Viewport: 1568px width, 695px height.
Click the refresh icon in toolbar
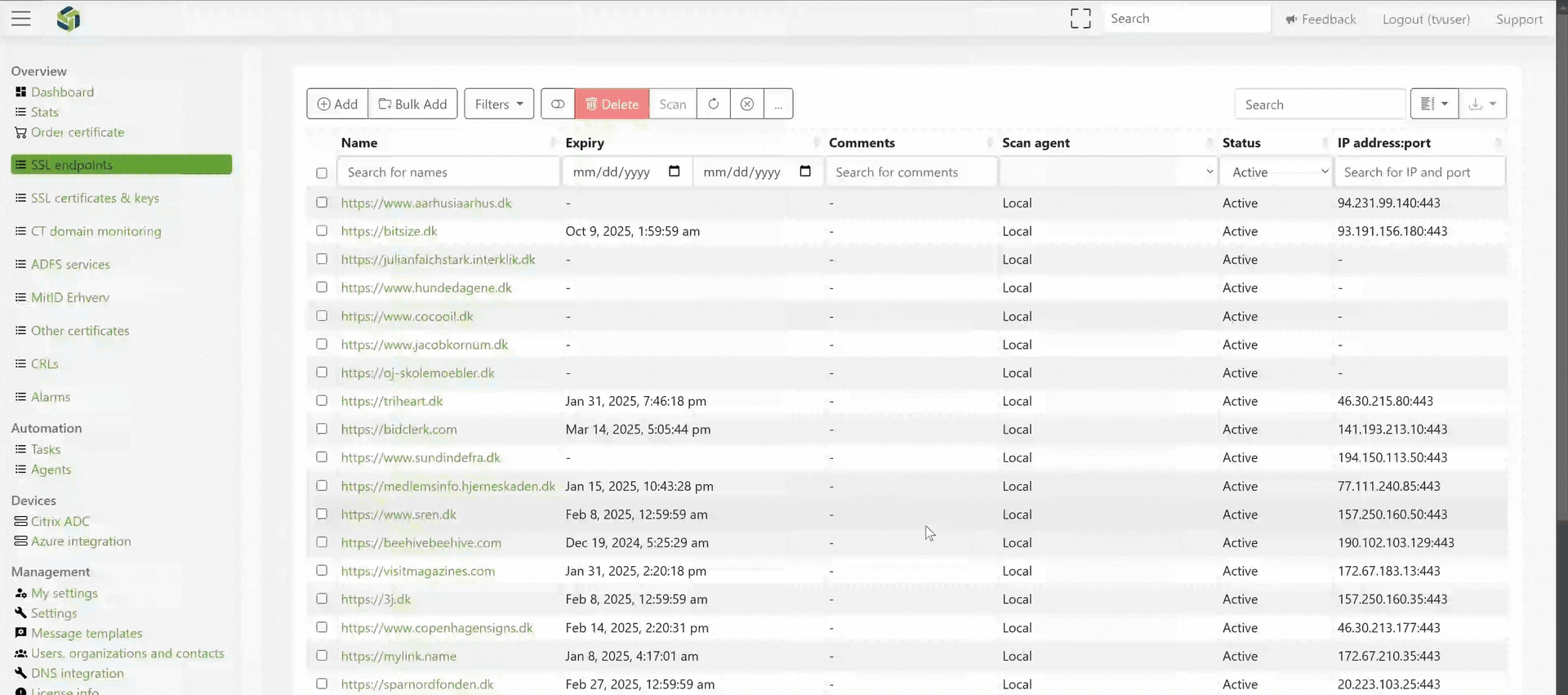pyautogui.click(x=714, y=104)
